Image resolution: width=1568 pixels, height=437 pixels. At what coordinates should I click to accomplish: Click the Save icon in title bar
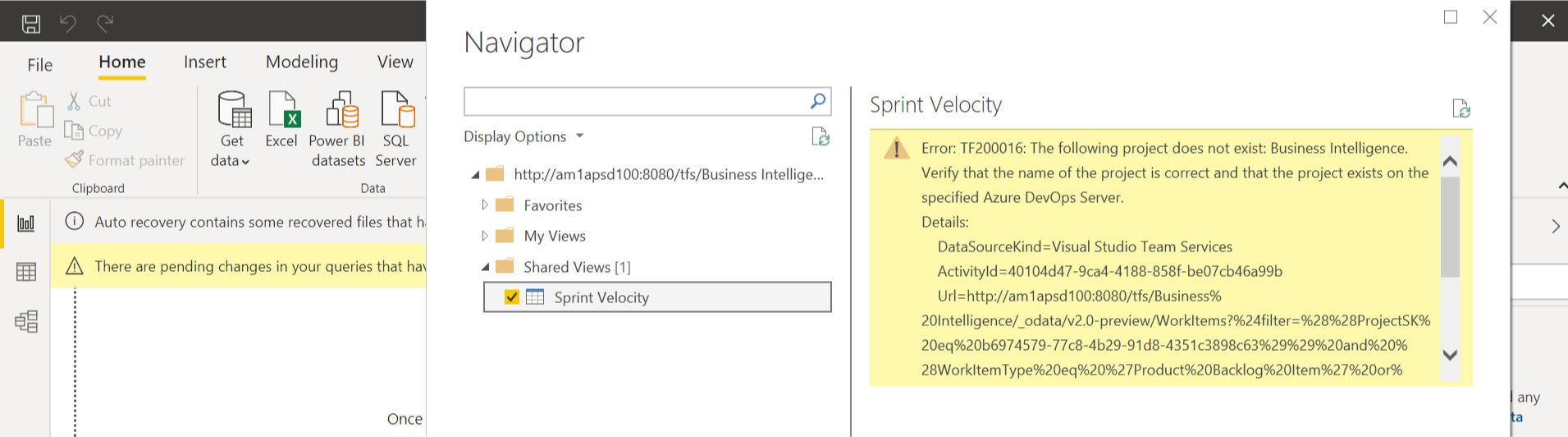coord(31,23)
